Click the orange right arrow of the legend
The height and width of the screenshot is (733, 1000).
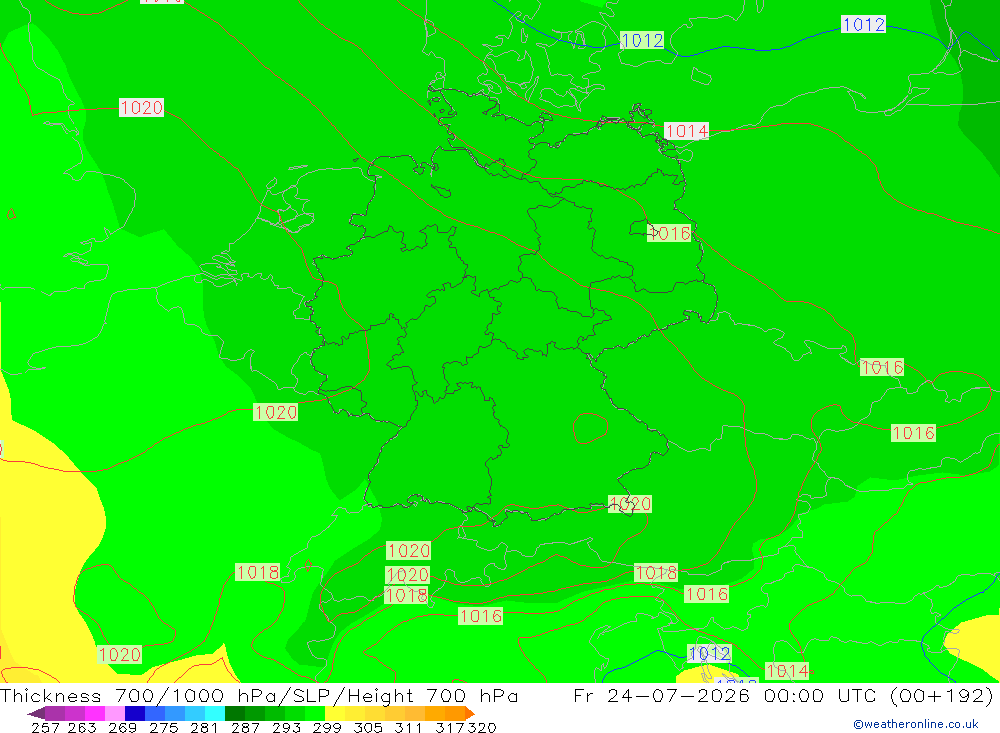470,713
